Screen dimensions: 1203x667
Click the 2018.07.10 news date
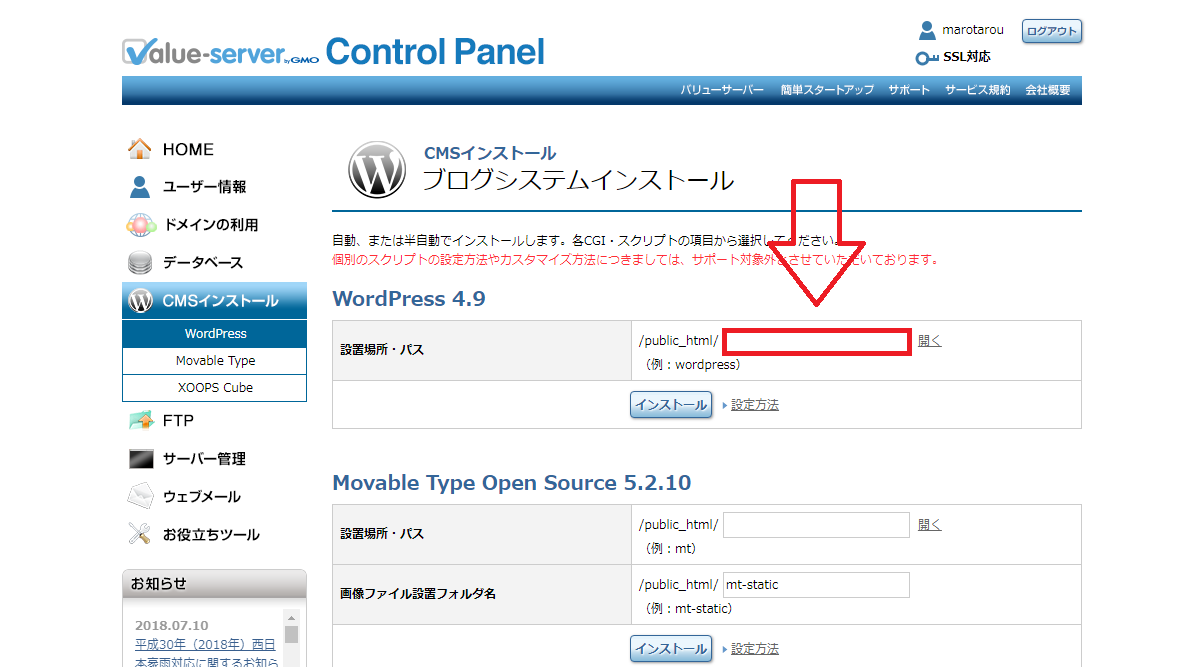(172, 625)
